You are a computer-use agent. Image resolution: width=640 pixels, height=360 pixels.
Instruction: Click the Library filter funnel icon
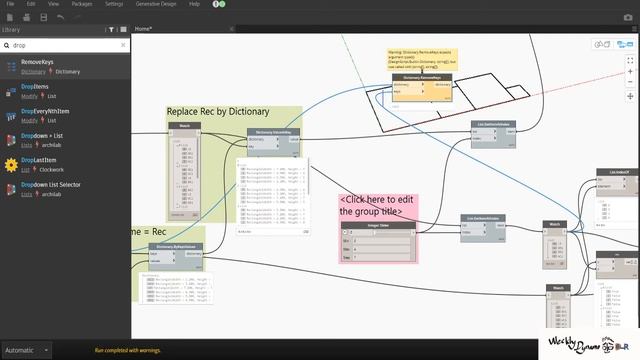coord(111,29)
